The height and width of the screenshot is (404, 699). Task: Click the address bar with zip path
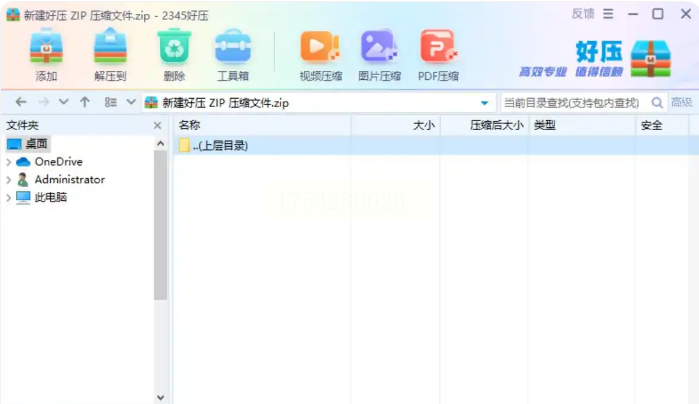(x=319, y=103)
